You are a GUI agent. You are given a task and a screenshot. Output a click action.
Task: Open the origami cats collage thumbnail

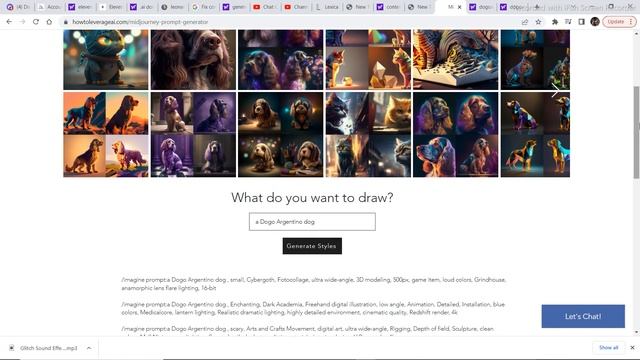[368, 59]
